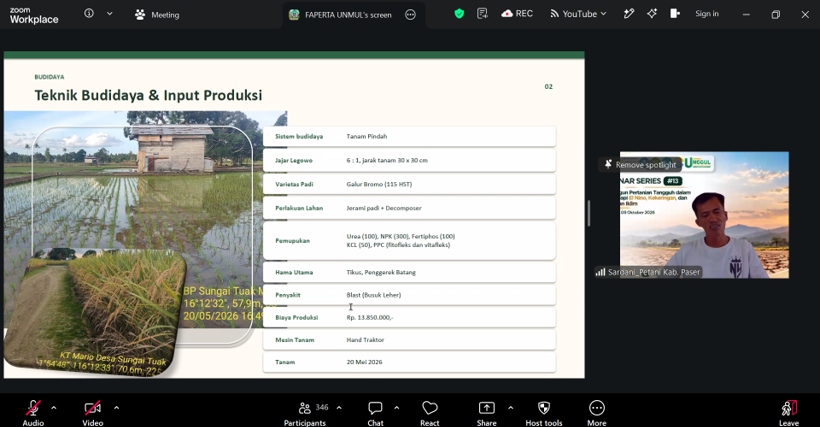The width and height of the screenshot is (820, 427).
Task: Open the YouTube live stream dropdown
Action: pyautogui.click(x=578, y=14)
